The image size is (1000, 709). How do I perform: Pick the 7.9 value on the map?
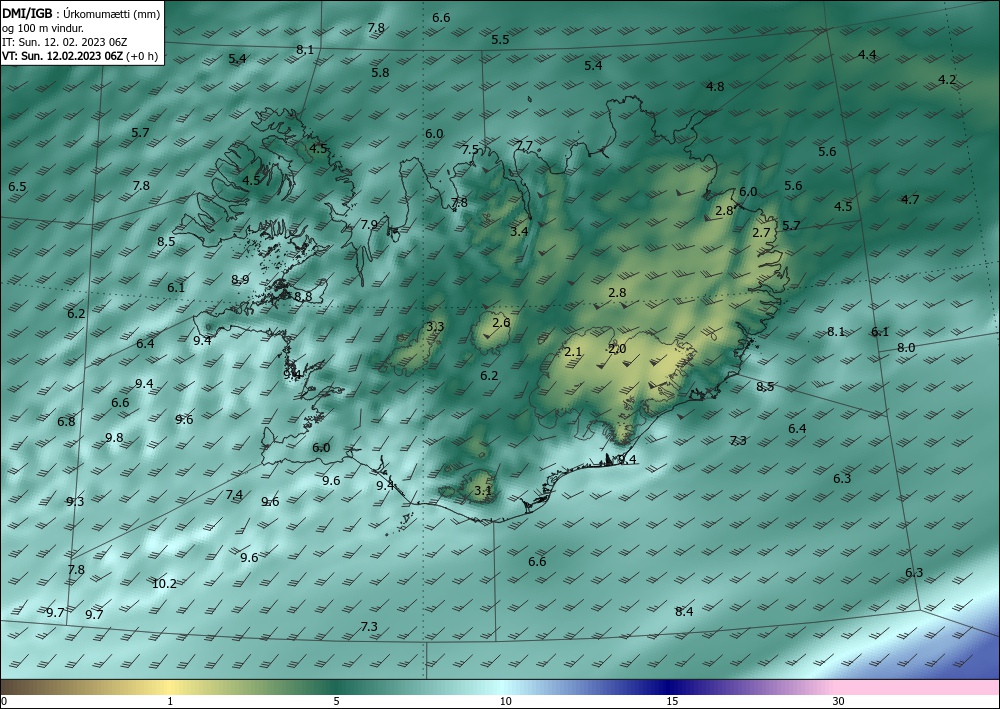[369, 224]
